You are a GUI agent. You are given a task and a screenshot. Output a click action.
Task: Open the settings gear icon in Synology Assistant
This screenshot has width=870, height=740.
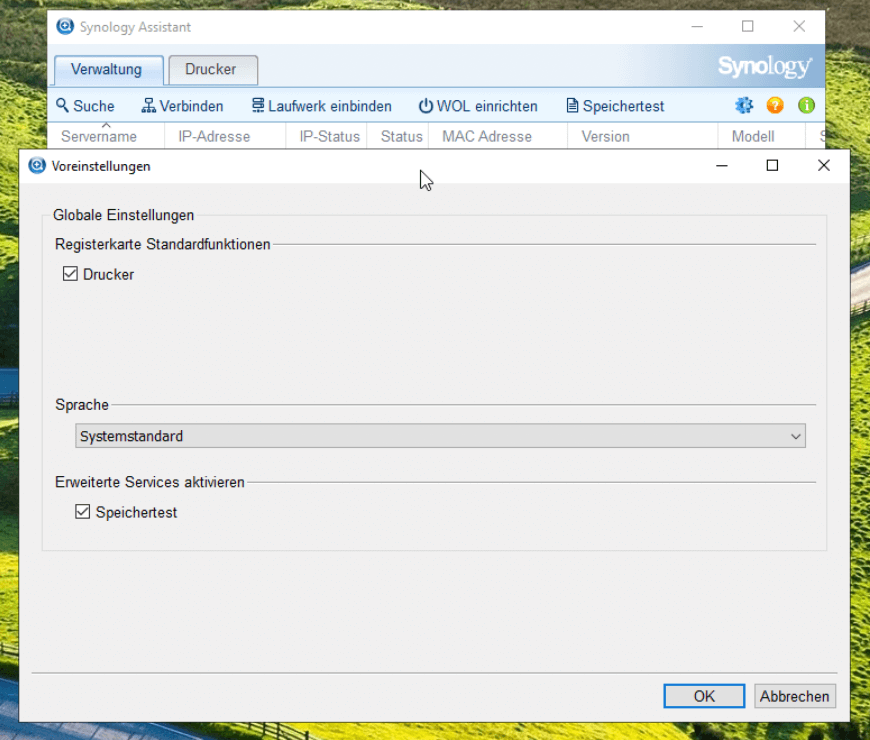(744, 105)
